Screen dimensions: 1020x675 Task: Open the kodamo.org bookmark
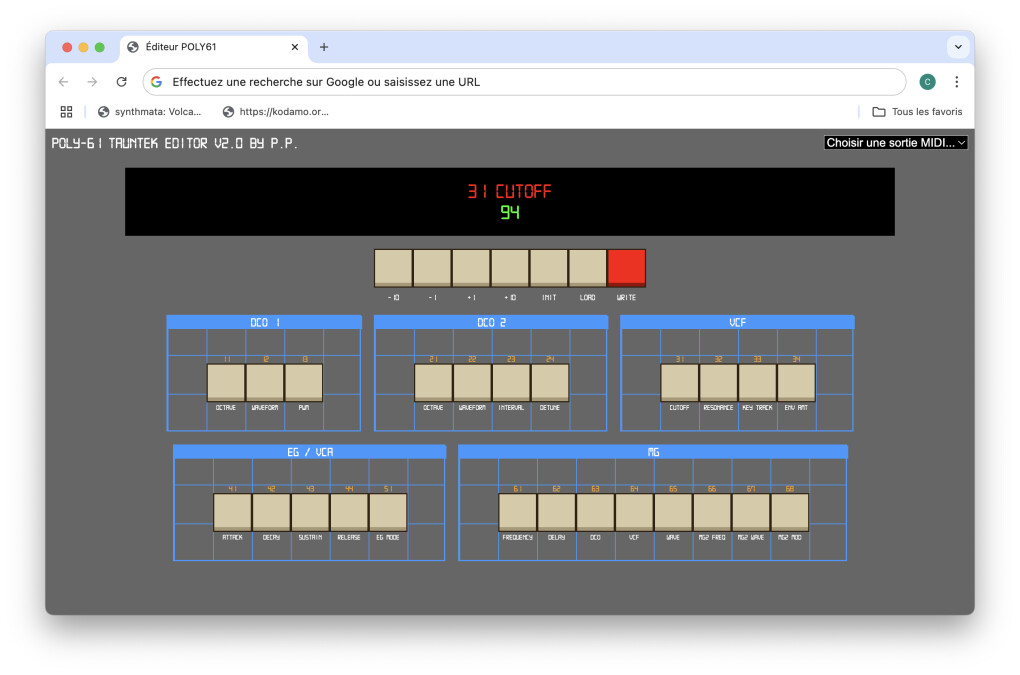tap(276, 112)
